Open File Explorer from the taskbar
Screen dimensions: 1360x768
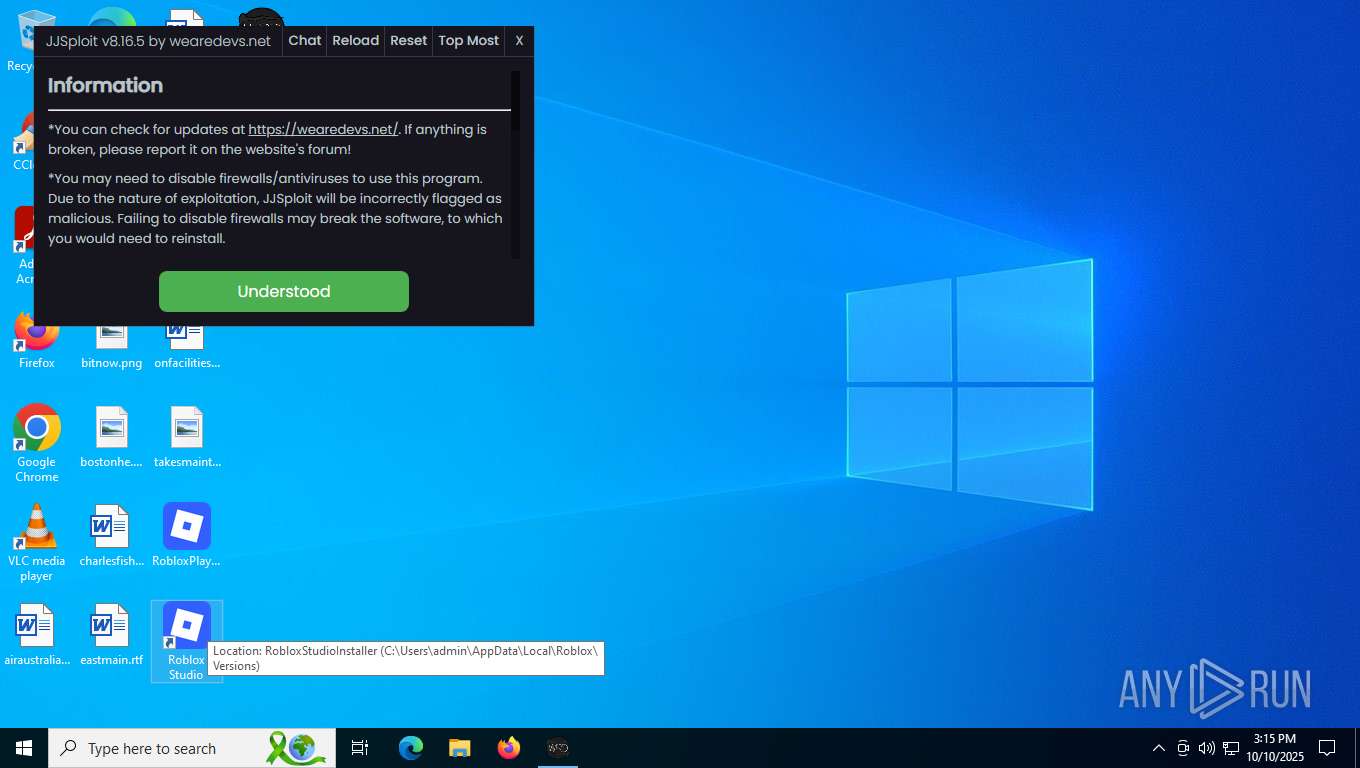pyautogui.click(x=459, y=748)
